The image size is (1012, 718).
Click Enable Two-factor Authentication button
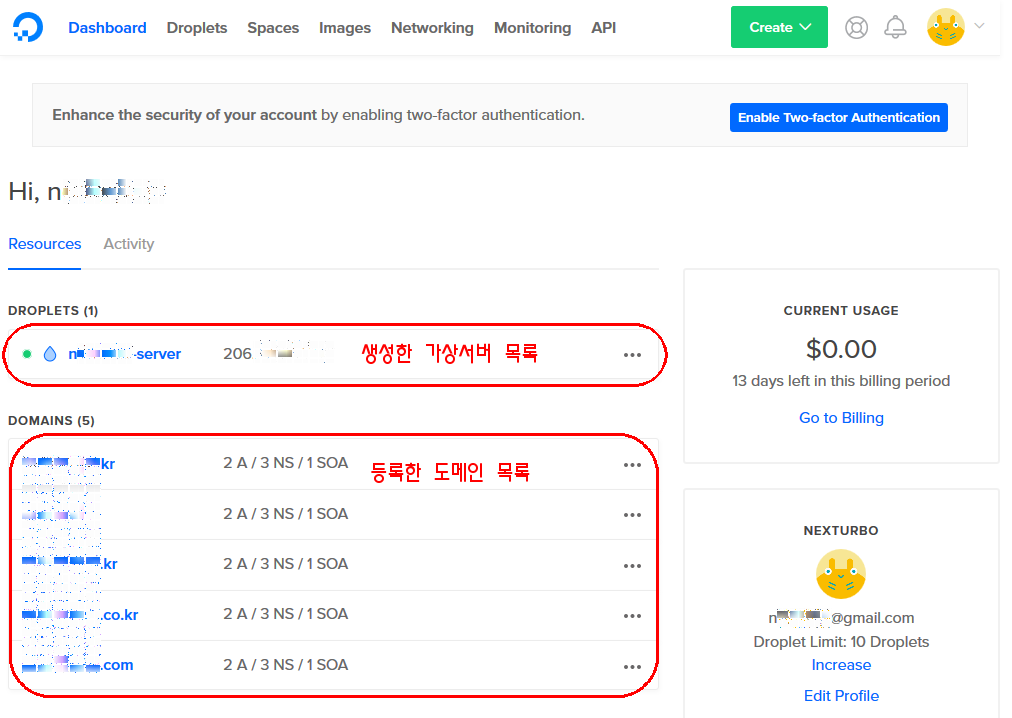pyautogui.click(x=838, y=117)
